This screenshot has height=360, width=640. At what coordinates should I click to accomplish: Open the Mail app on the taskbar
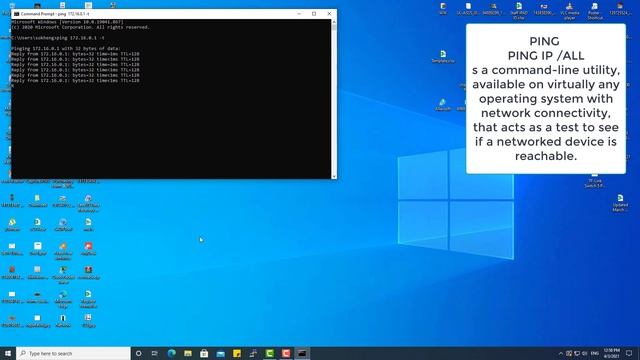pyautogui.click(x=220, y=353)
